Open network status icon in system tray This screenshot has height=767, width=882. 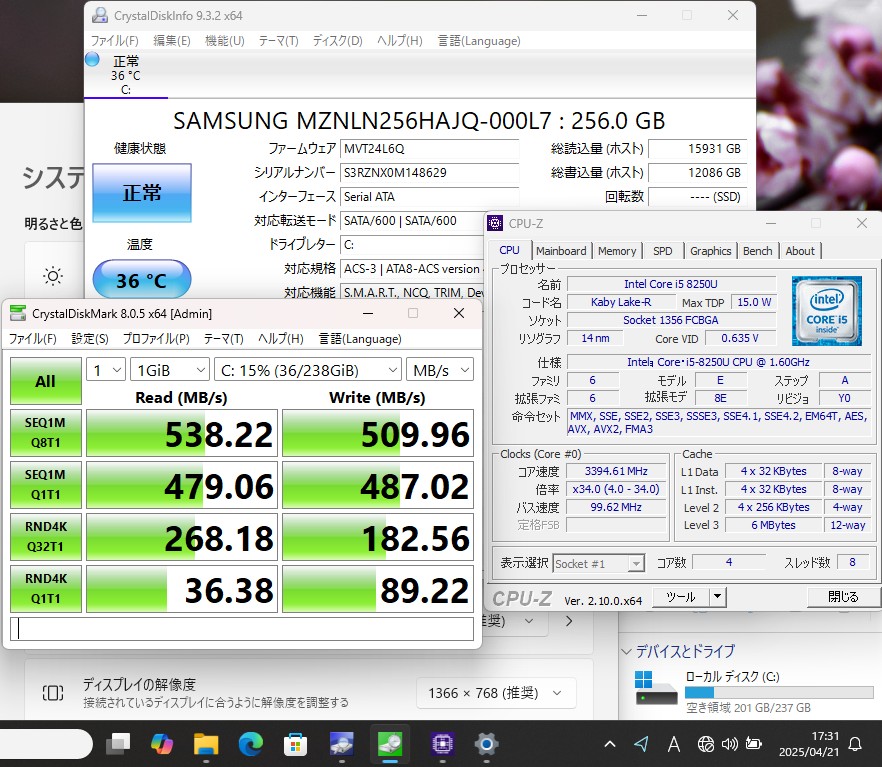[x=705, y=744]
